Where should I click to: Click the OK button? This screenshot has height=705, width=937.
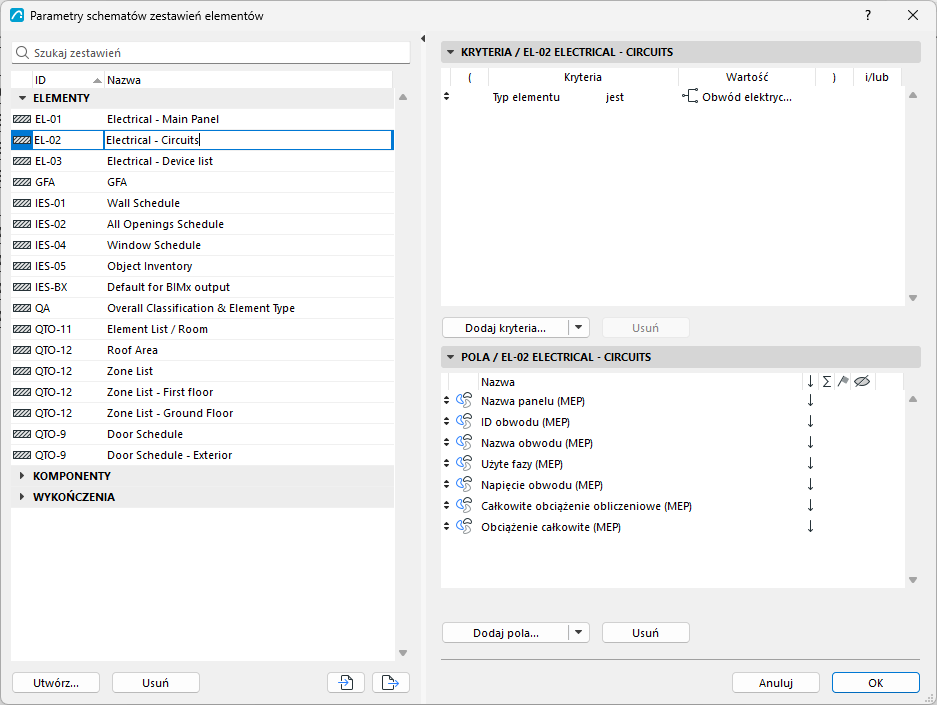coord(875,682)
